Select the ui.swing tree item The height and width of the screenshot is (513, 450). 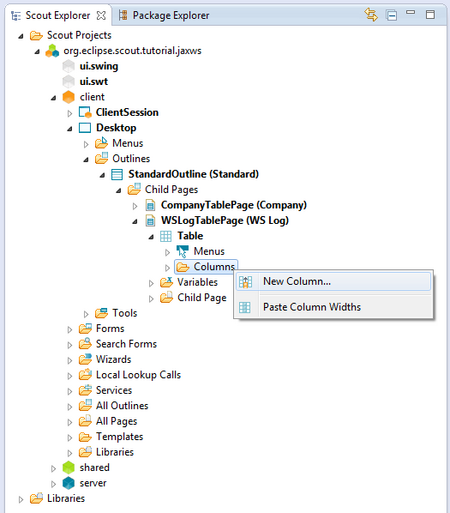pyautogui.click(x=99, y=66)
